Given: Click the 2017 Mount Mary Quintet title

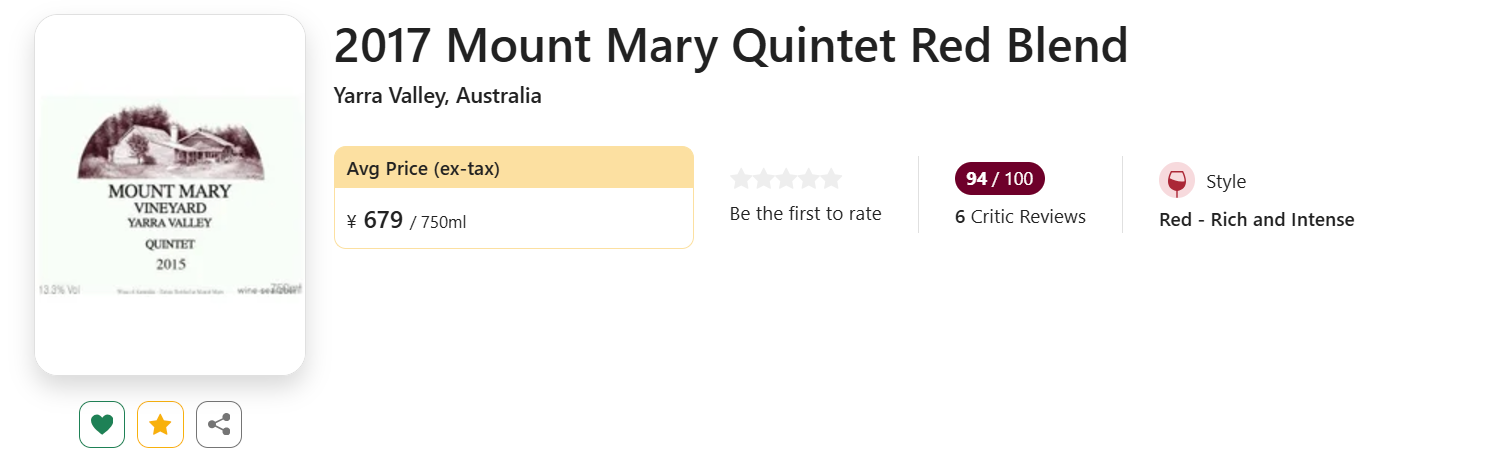Looking at the screenshot, I should tap(731, 45).
